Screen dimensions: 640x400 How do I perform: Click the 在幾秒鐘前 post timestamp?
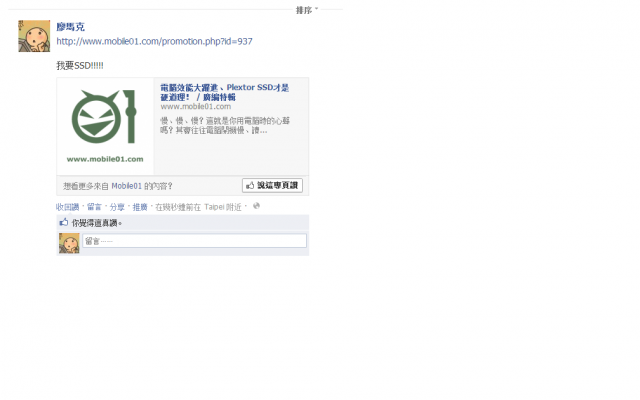(174, 207)
